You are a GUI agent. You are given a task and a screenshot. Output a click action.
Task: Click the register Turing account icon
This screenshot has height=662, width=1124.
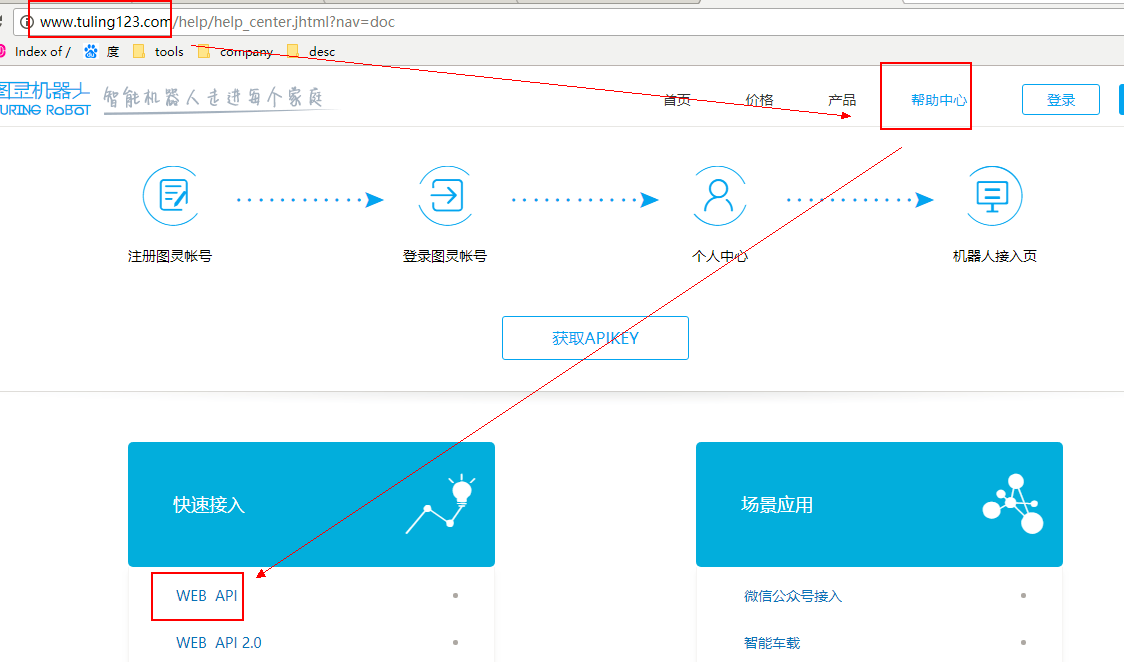[171, 196]
